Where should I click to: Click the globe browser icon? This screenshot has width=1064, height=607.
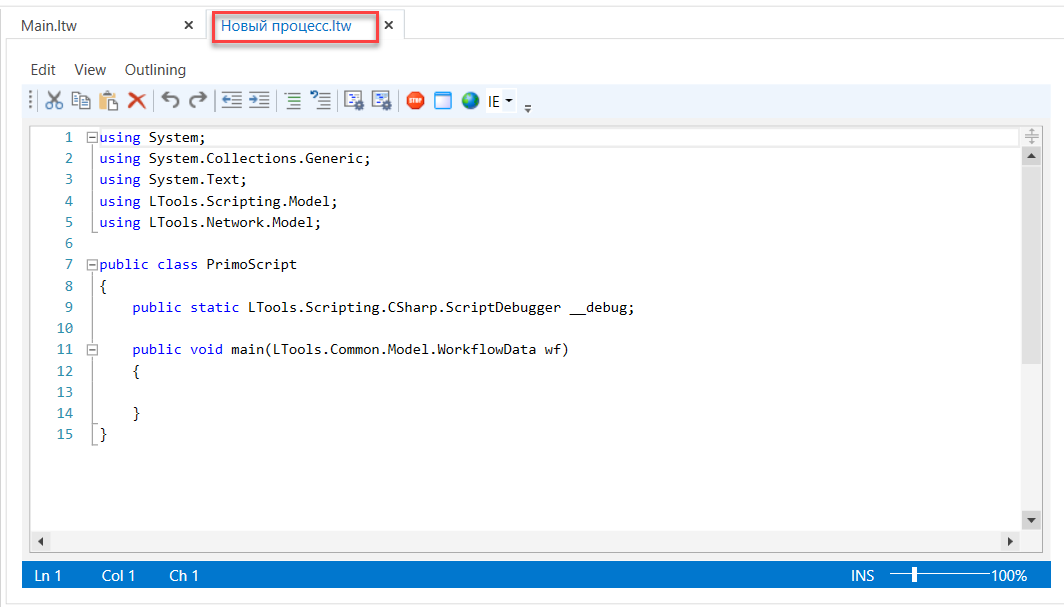[470, 100]
